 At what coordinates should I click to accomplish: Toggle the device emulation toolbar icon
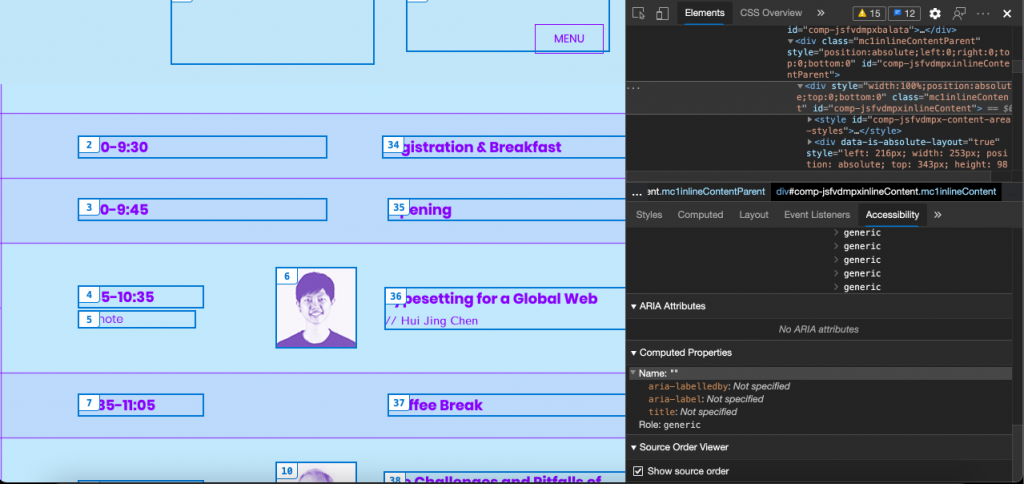point(662,14)
